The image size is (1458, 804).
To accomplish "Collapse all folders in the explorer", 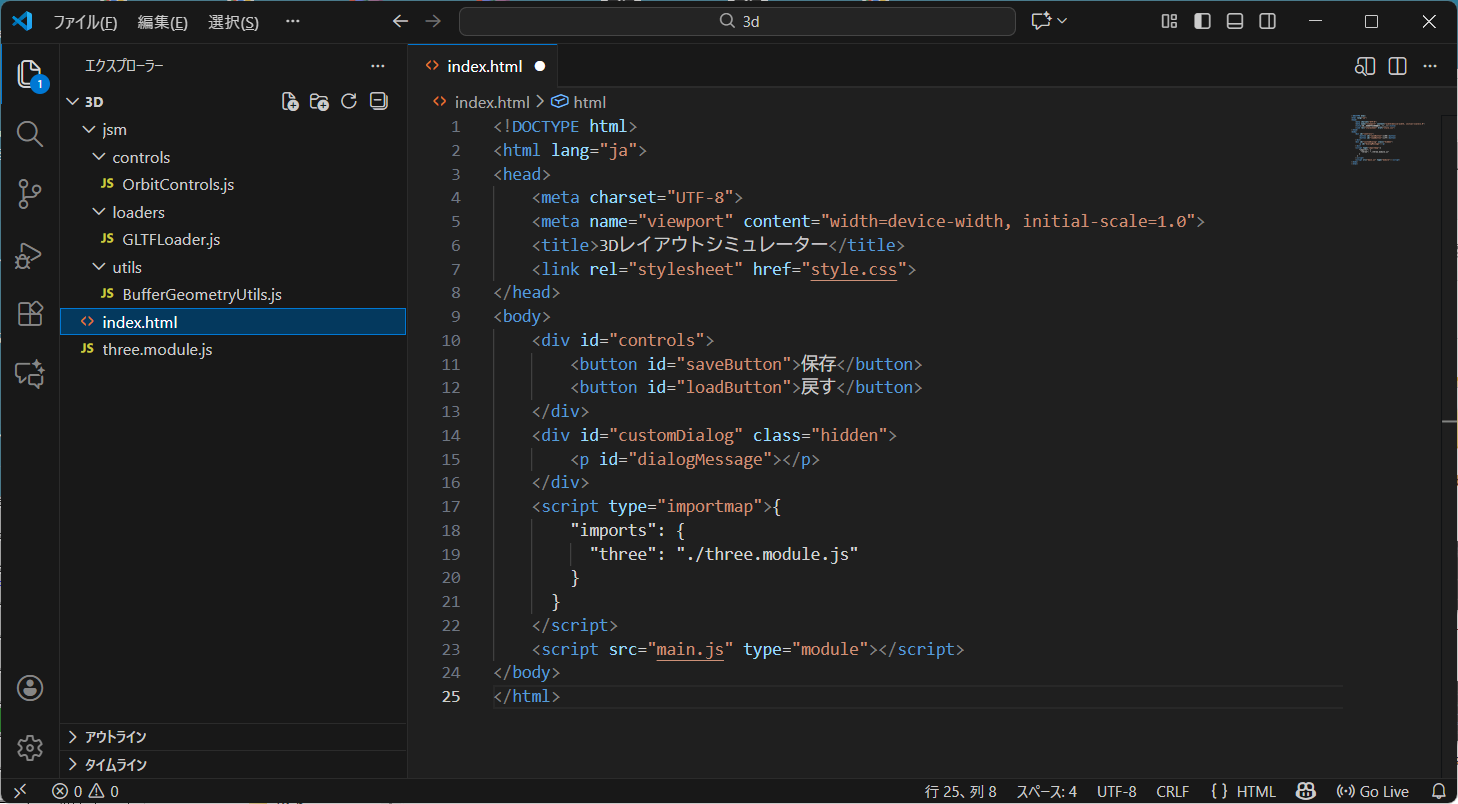I will click(378, 101).
